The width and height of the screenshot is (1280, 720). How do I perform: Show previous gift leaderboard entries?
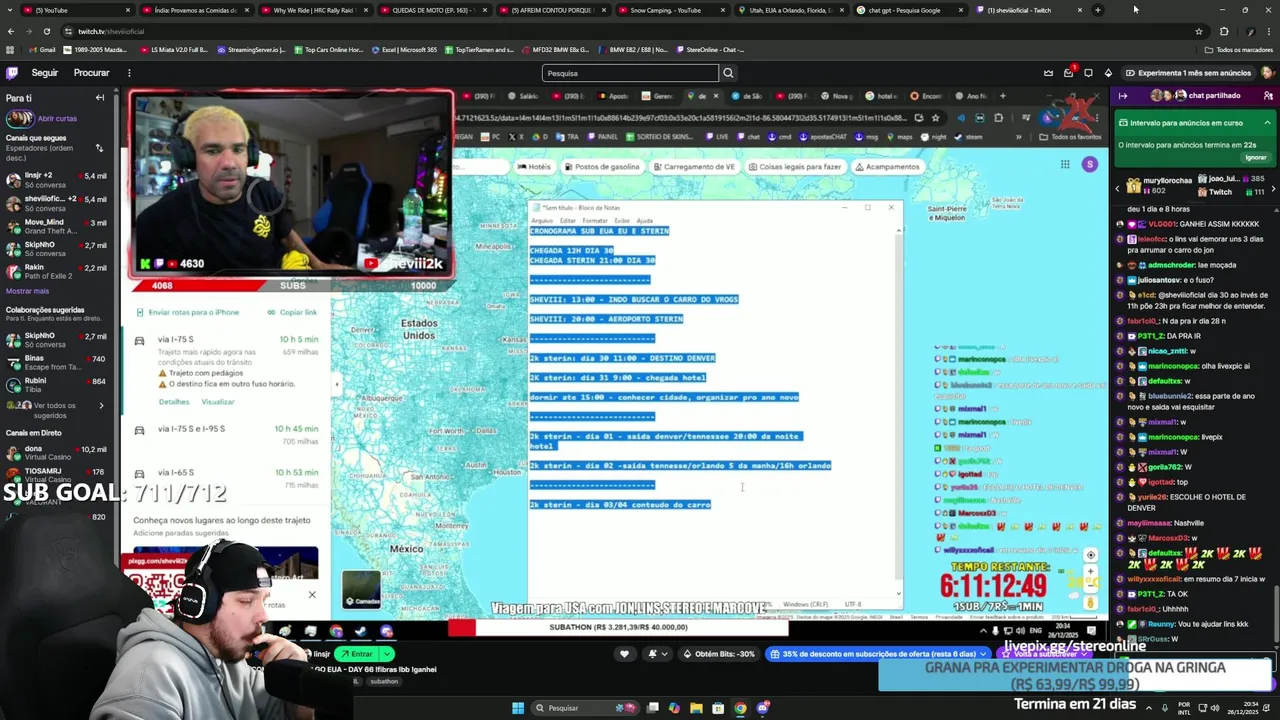(1118, 187)
